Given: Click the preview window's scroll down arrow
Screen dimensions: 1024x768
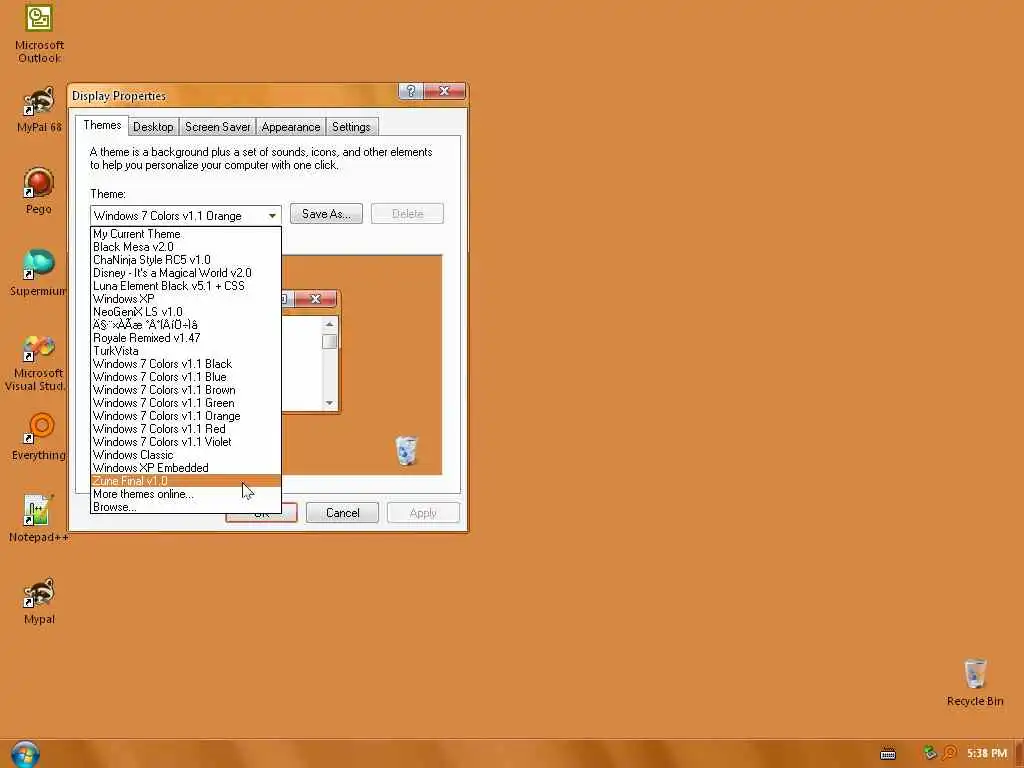Looking at the screenshot, I should [329, 403].
